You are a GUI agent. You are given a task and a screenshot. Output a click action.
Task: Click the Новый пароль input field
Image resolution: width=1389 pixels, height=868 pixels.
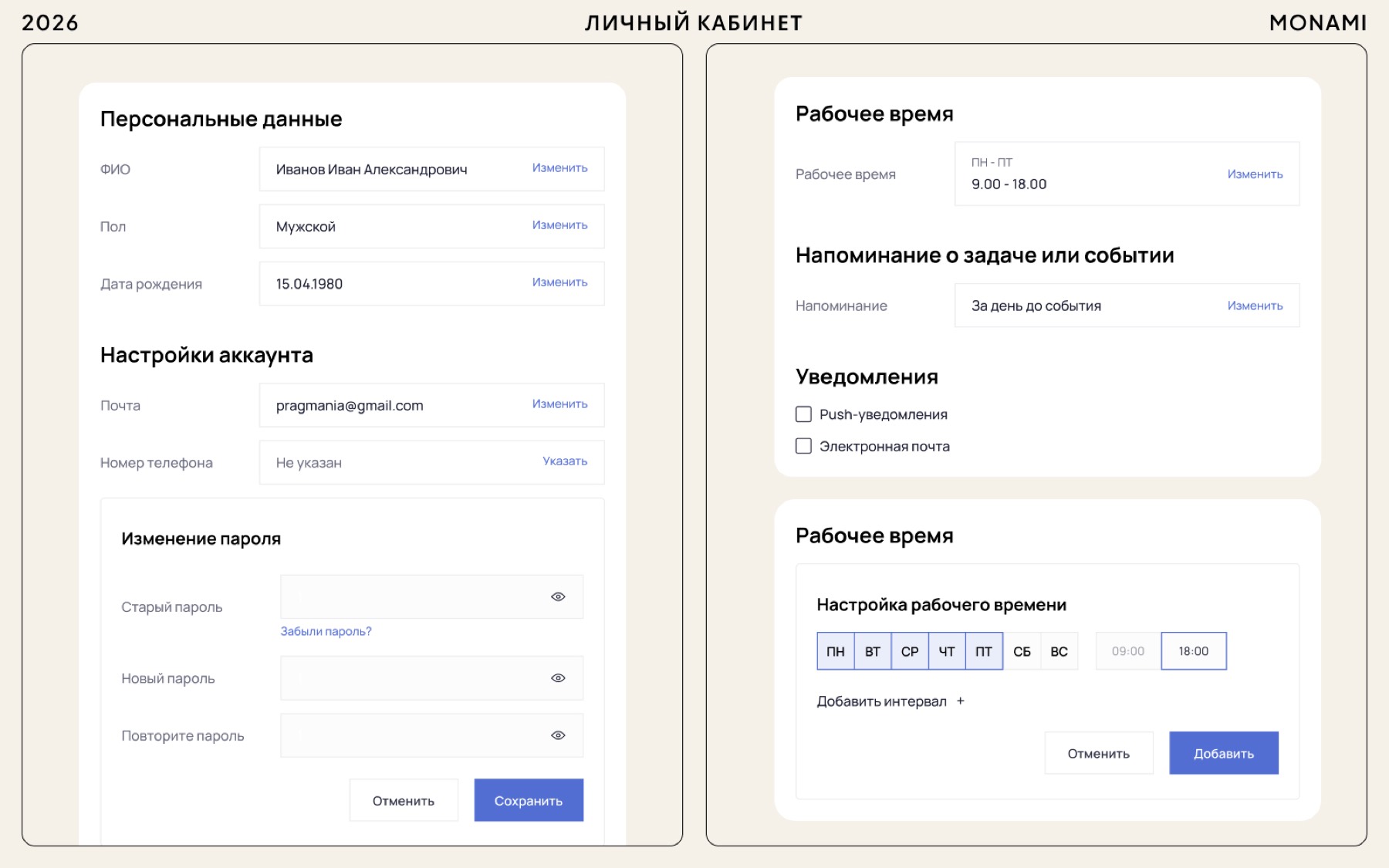[432, 678]
